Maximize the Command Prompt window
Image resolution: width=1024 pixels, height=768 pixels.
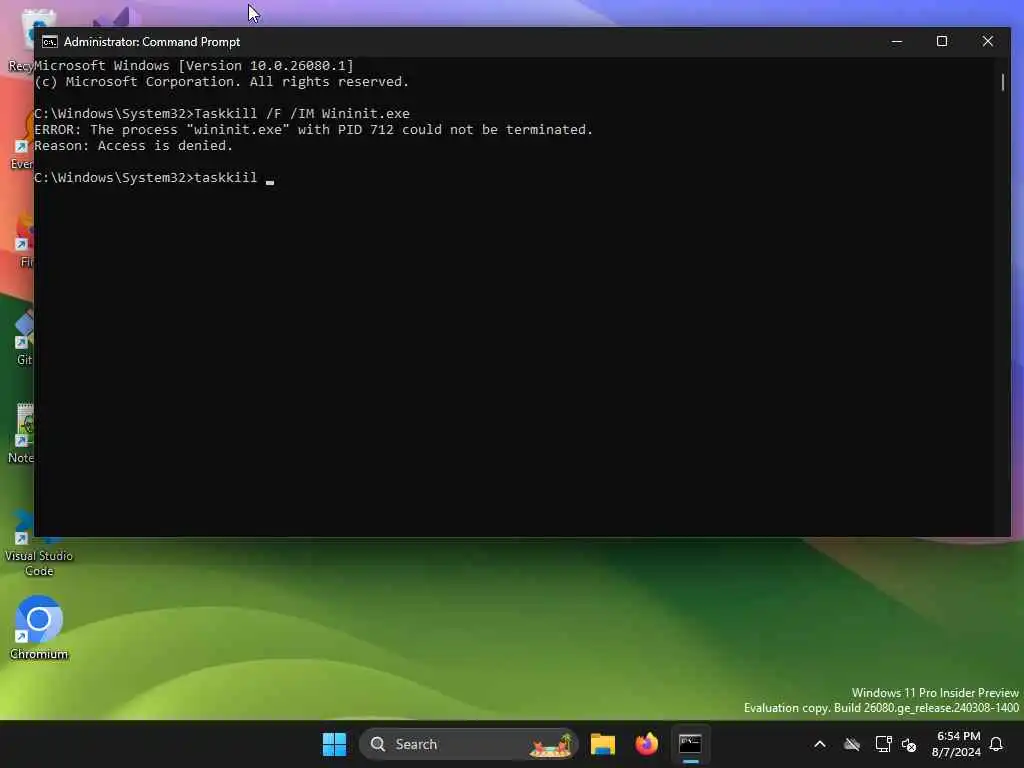(x=942, y=41)
